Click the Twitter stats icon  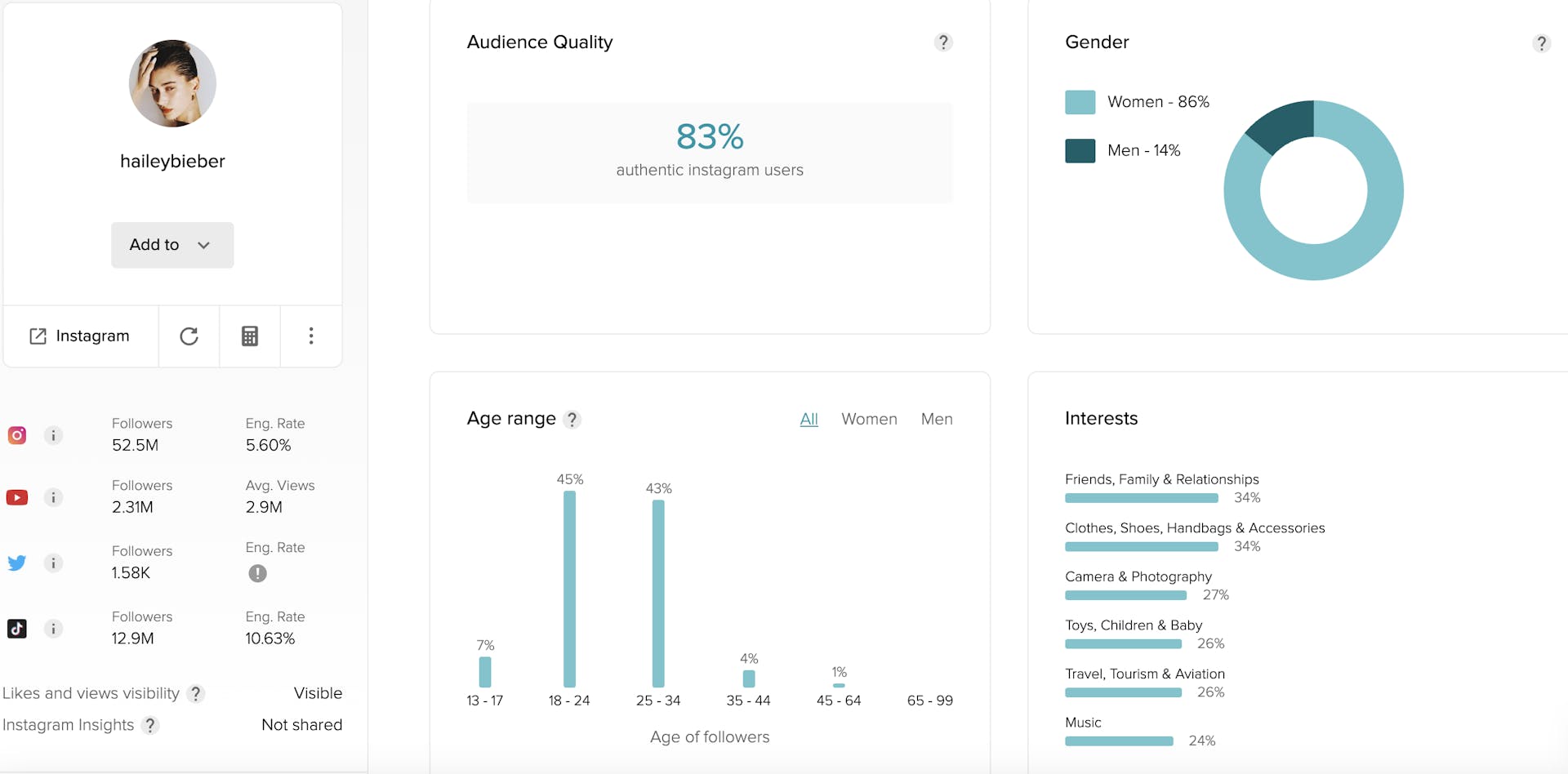point(16,563)
